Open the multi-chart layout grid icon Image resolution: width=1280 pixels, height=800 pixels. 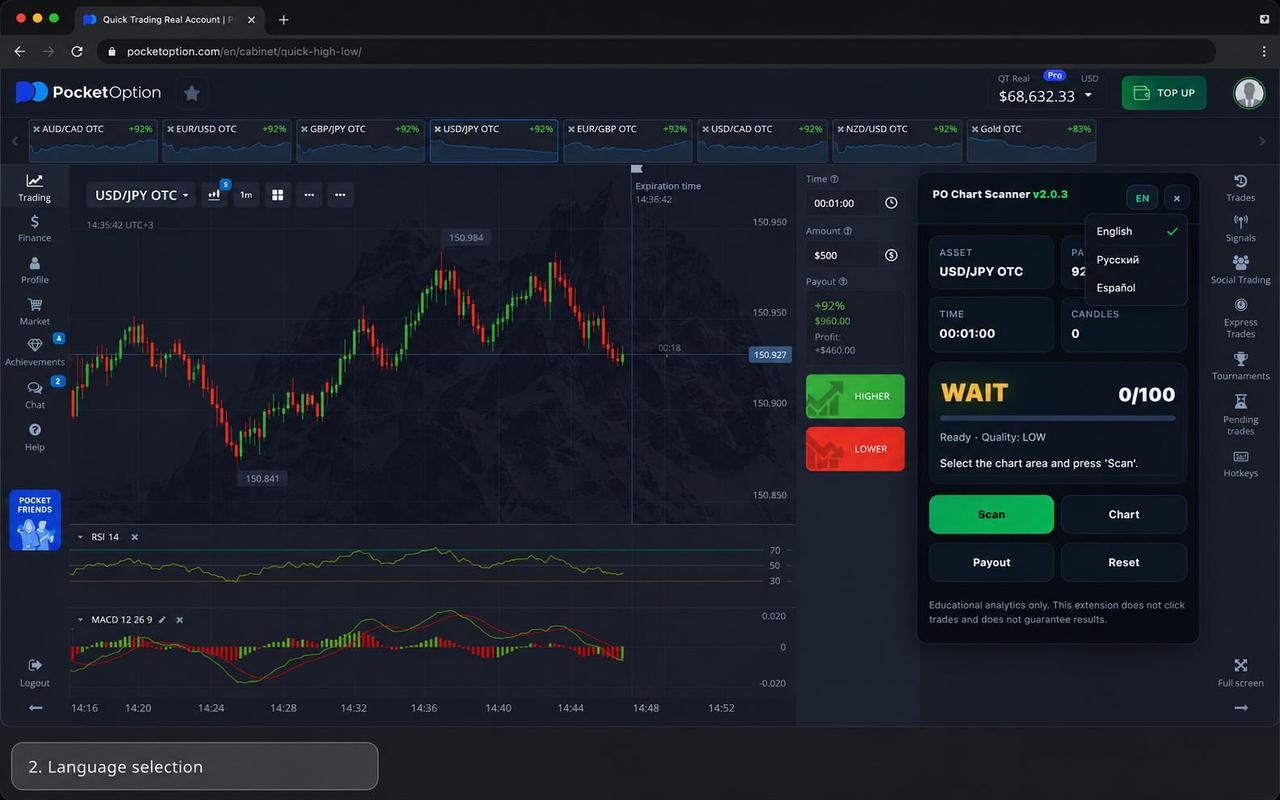coord(277,195)
